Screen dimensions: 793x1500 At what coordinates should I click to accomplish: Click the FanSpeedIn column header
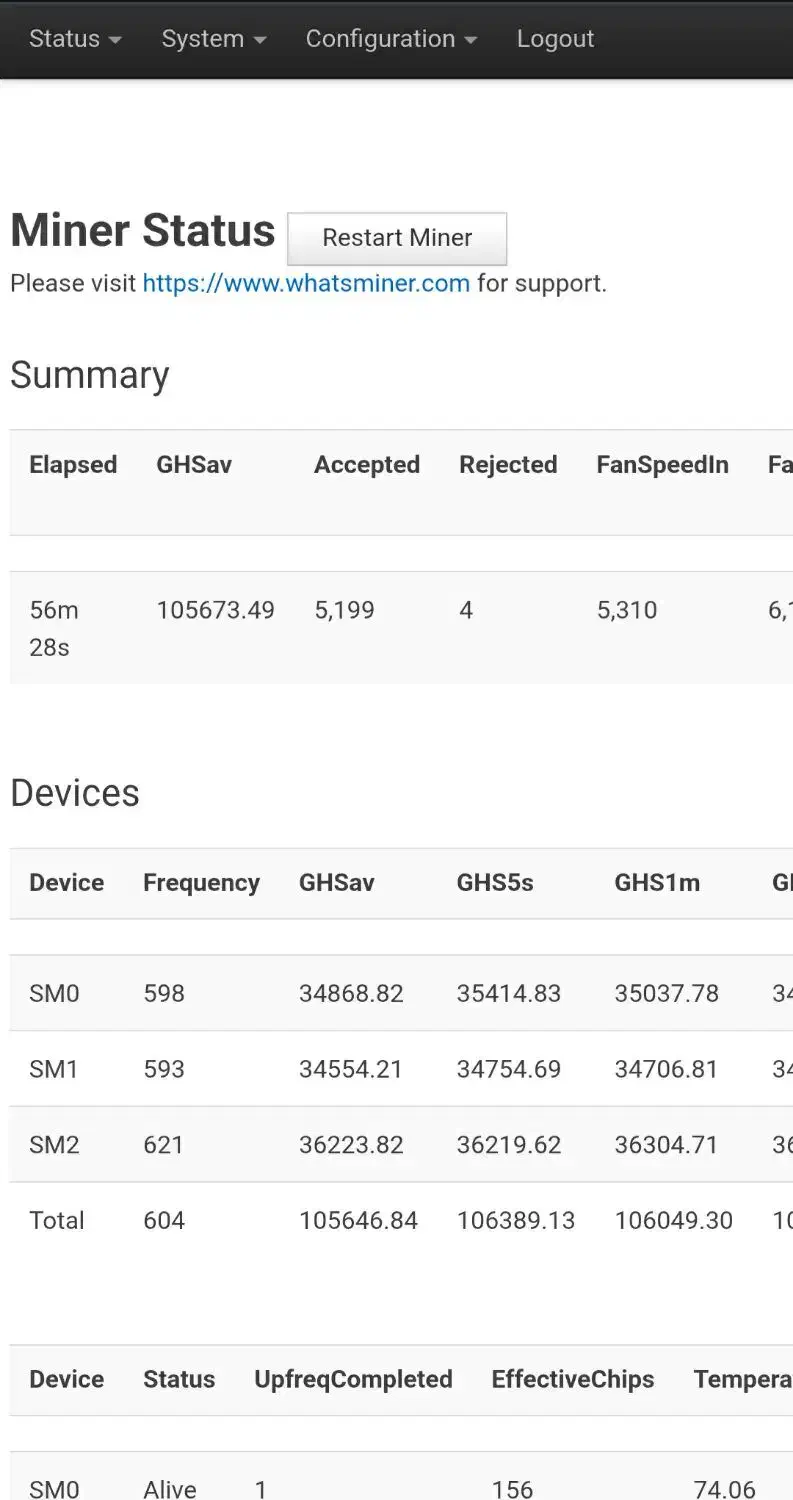[x=662, y=465]
